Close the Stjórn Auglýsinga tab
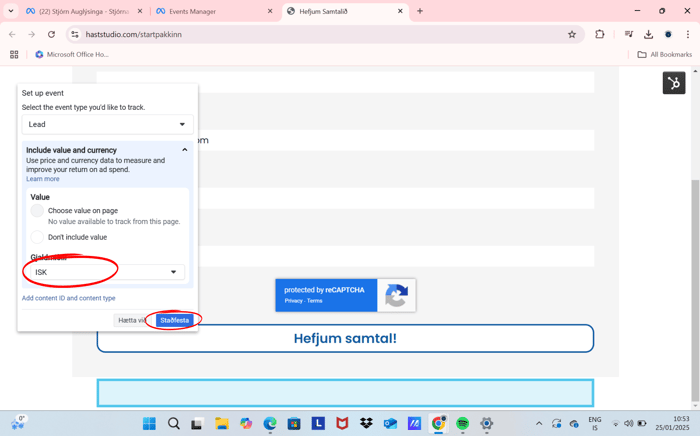The width and height of the screenshot is (700, 436). (x=140, y=11)
